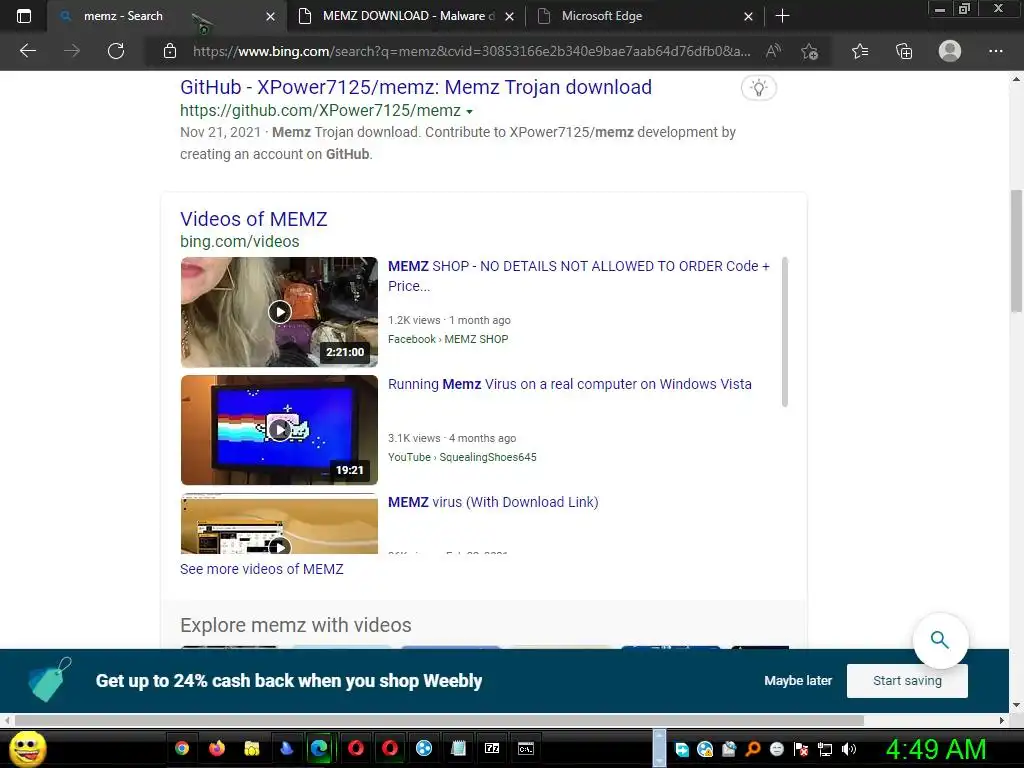The width and height of the screenshot is (1024, 768).
Task: Click the Explore memz with videos heading
Action: (x=296, y=625)
